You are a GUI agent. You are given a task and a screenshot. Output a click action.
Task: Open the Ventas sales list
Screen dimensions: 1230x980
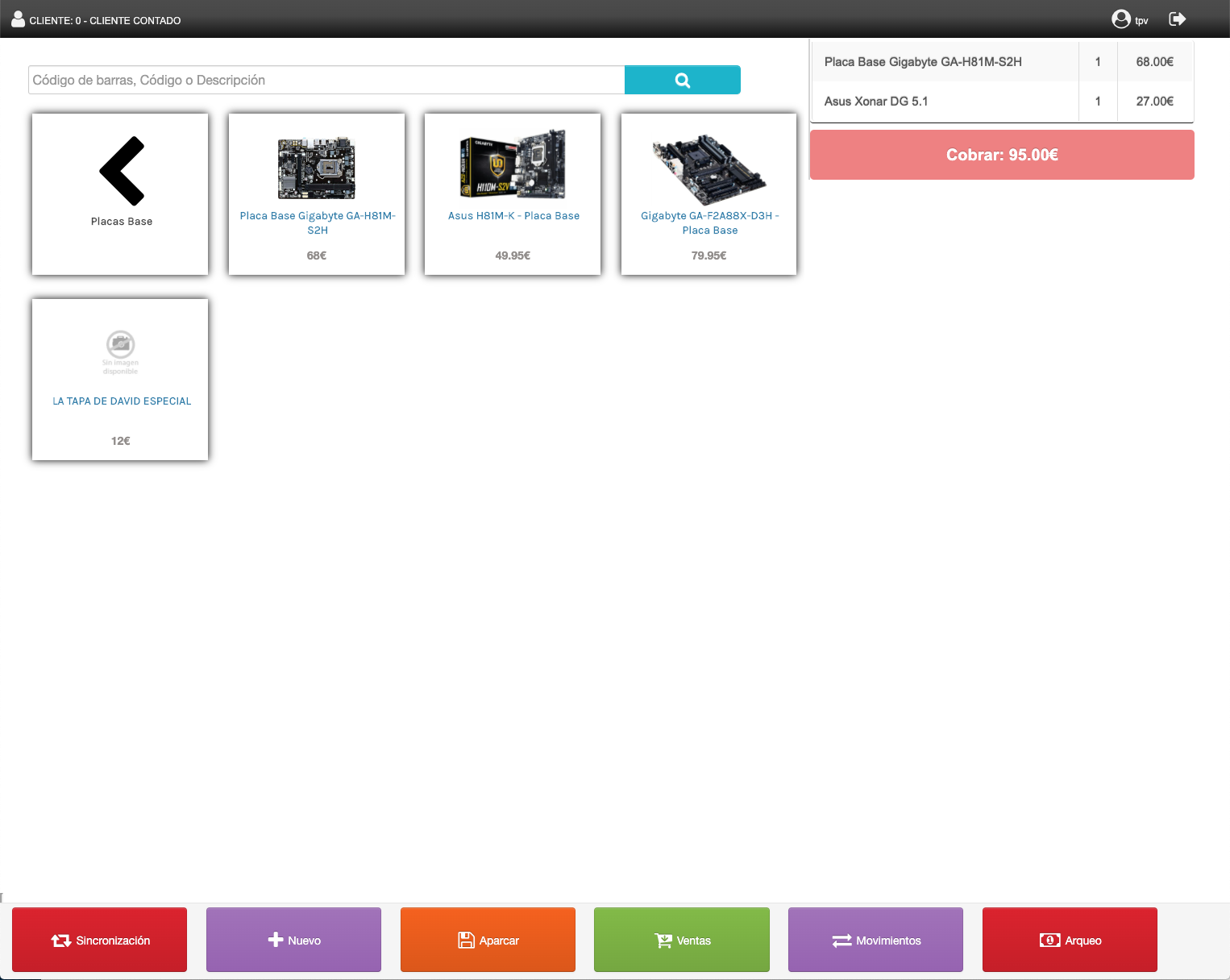682,940
